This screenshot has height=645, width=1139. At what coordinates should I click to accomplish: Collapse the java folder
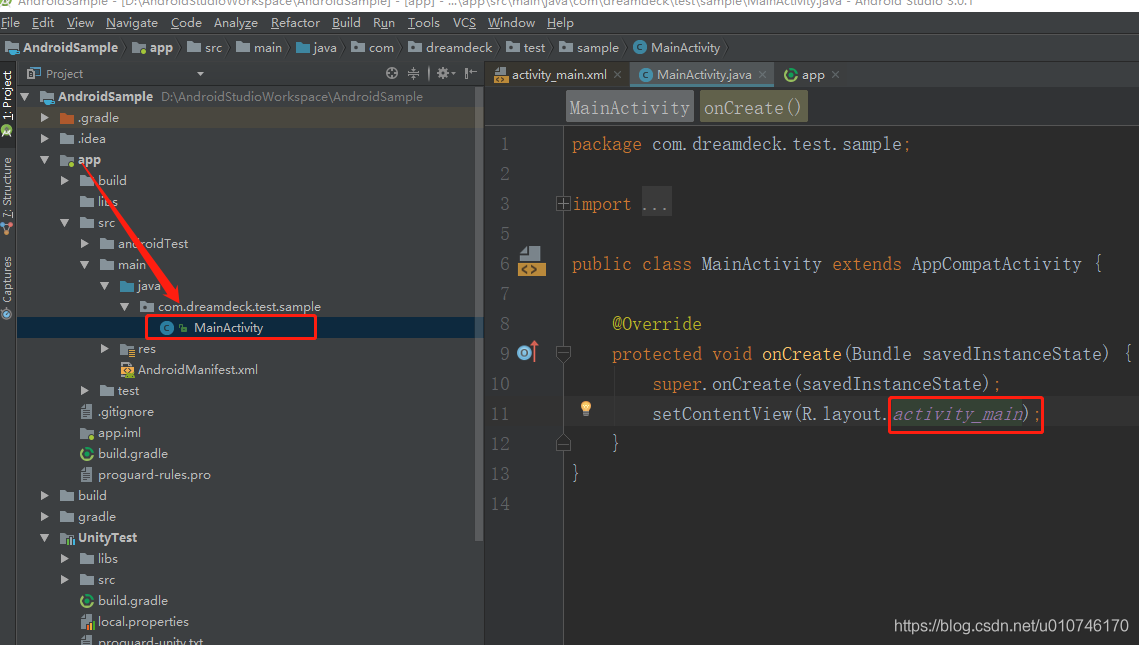click(x=105, y=285)
